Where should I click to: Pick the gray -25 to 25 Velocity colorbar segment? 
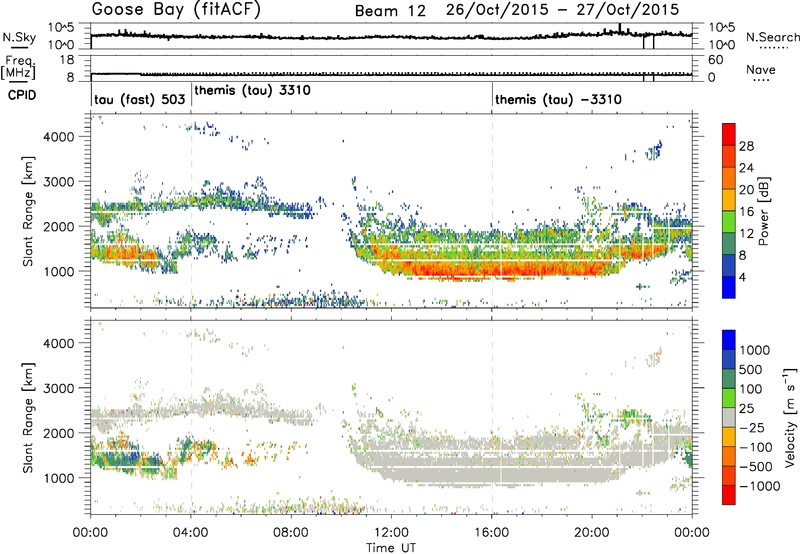pos(729,418)
